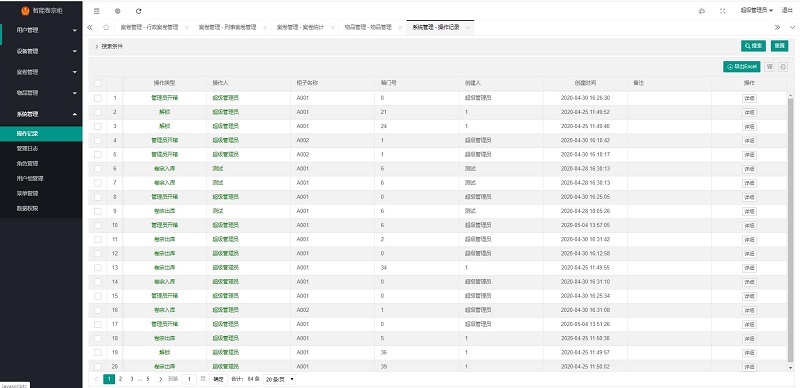The width and height of the screenshot is (800, 388).
Task: Click the app logo in sidebar header
Action: point(25,11)
